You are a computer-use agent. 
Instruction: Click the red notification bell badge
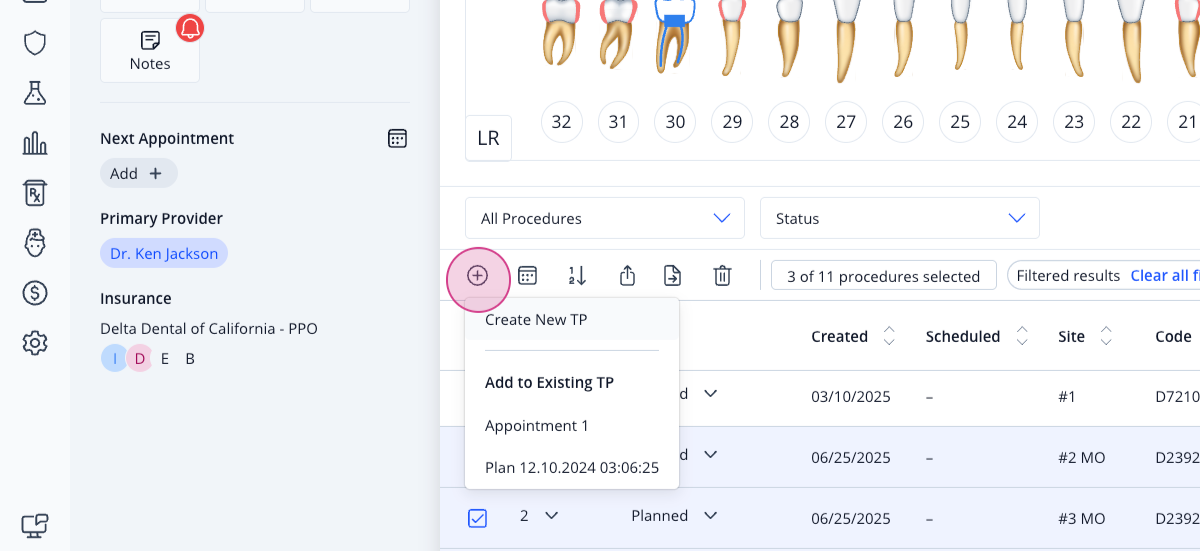click(190, 28)
